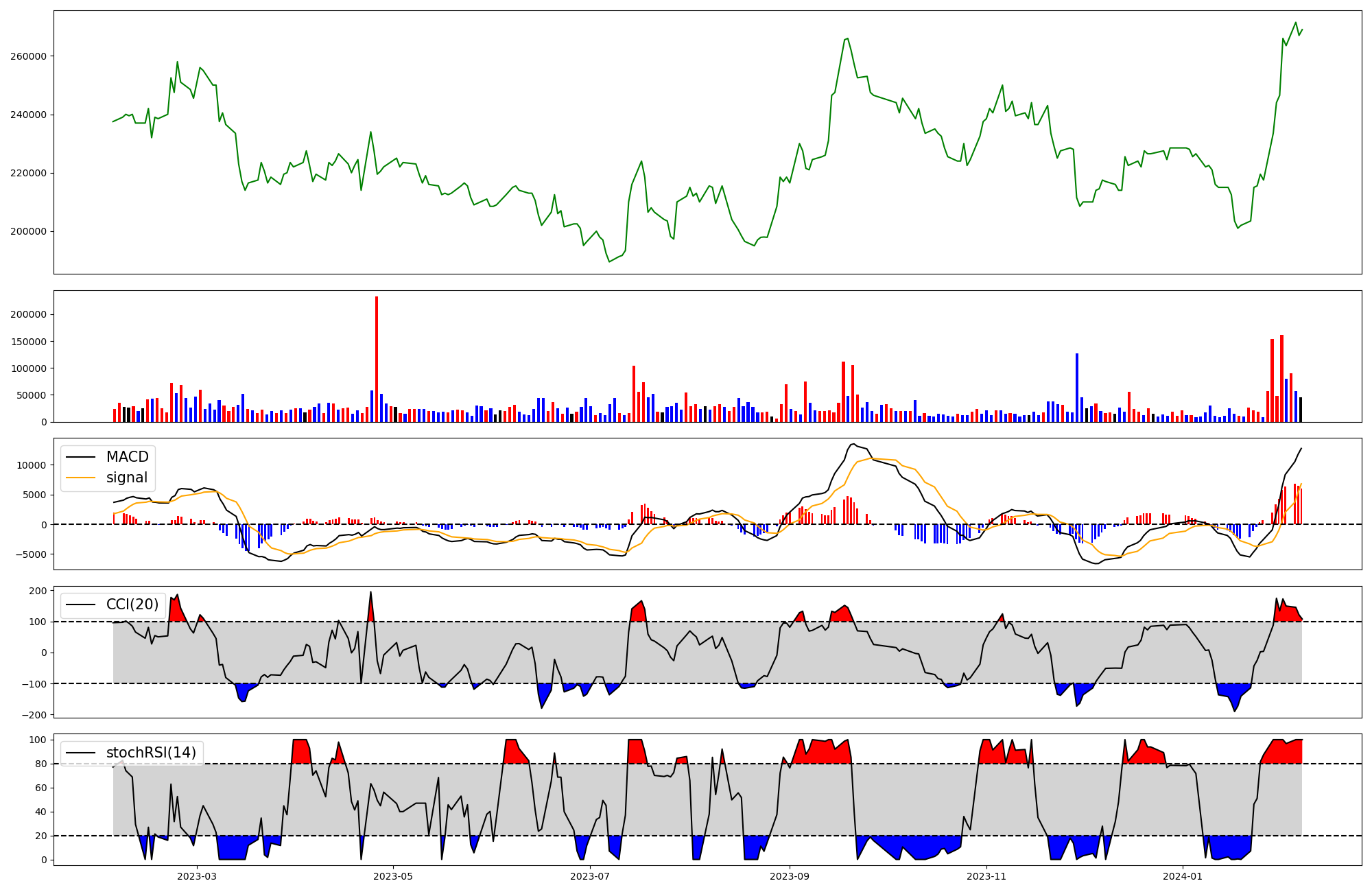Click the tallest blue volume bar
1372x892 pixels.
point(1077,388)
